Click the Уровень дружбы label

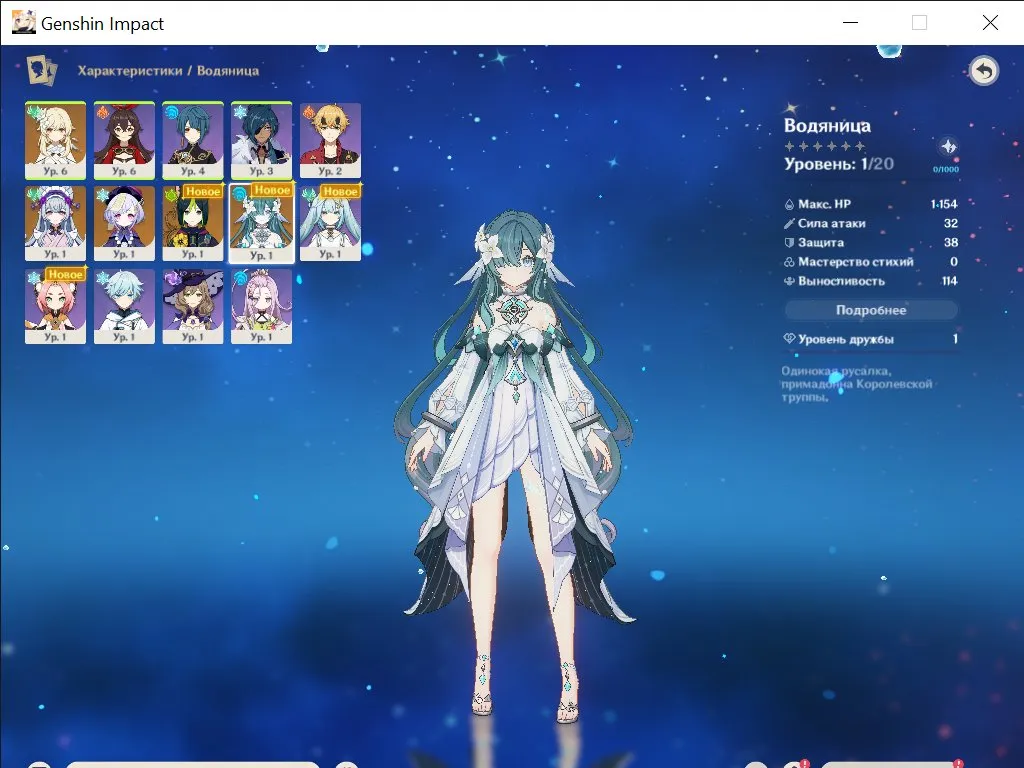(846, 340)
